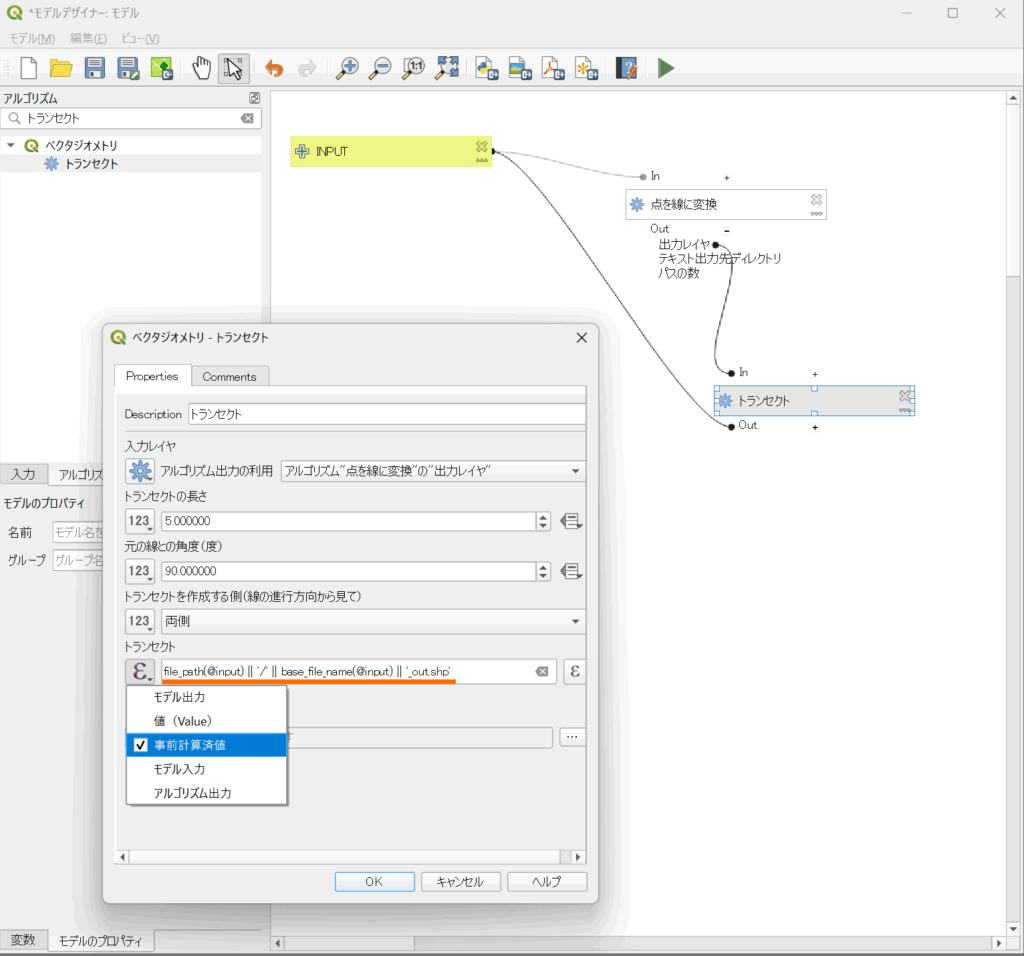Change source type button for 入力レイヤ
The image size is (1024, 956).
(140, 471)
